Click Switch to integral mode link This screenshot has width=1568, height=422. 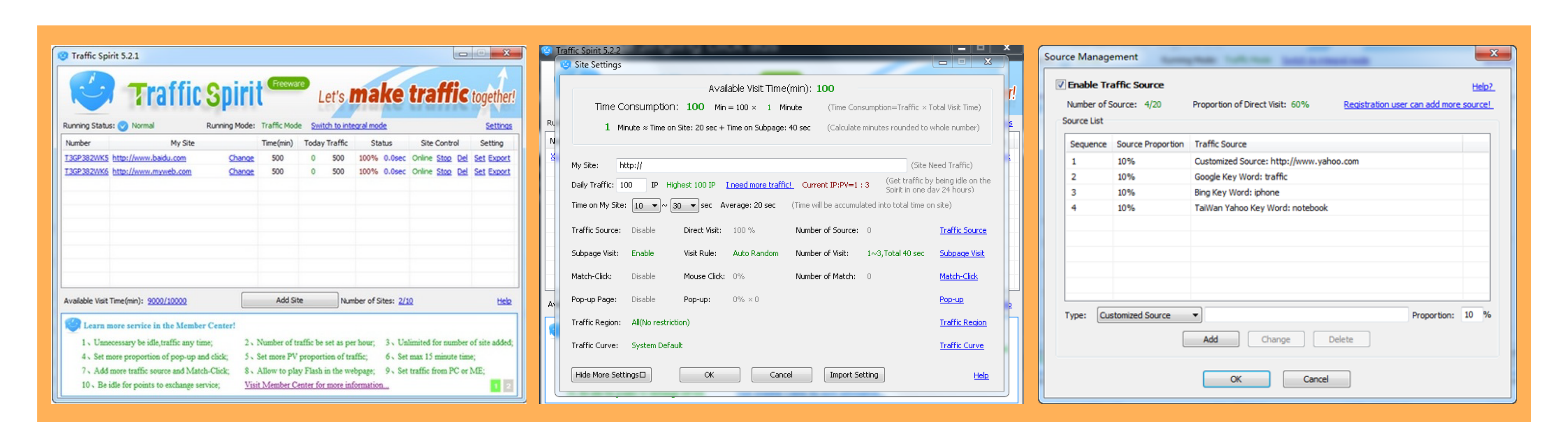click(349, 126)
